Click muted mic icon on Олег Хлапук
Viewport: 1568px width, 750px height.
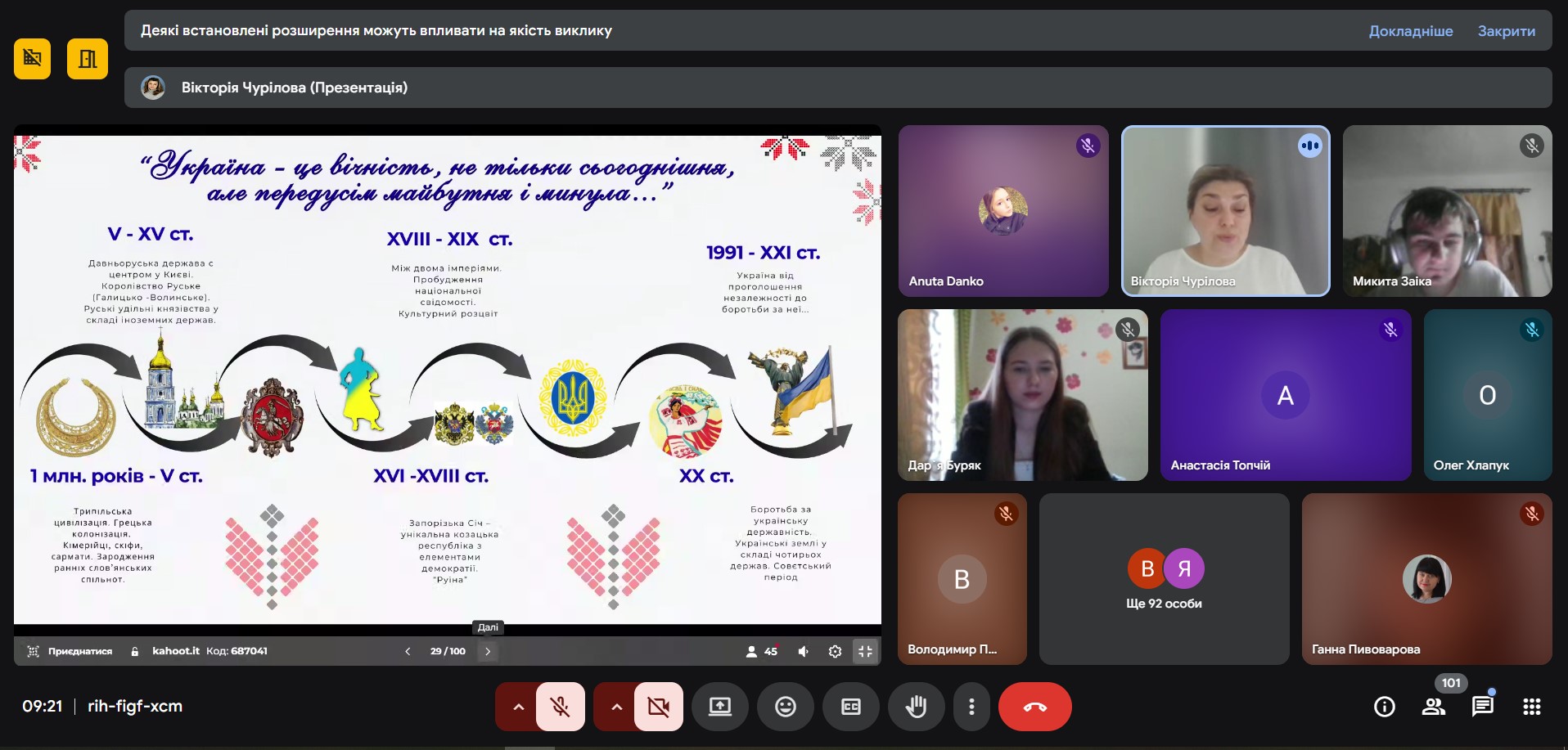(1531, 330)
